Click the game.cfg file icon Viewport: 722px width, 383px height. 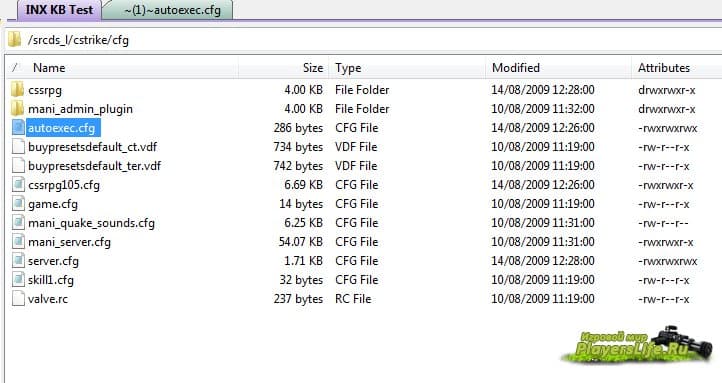pos(18,203)
